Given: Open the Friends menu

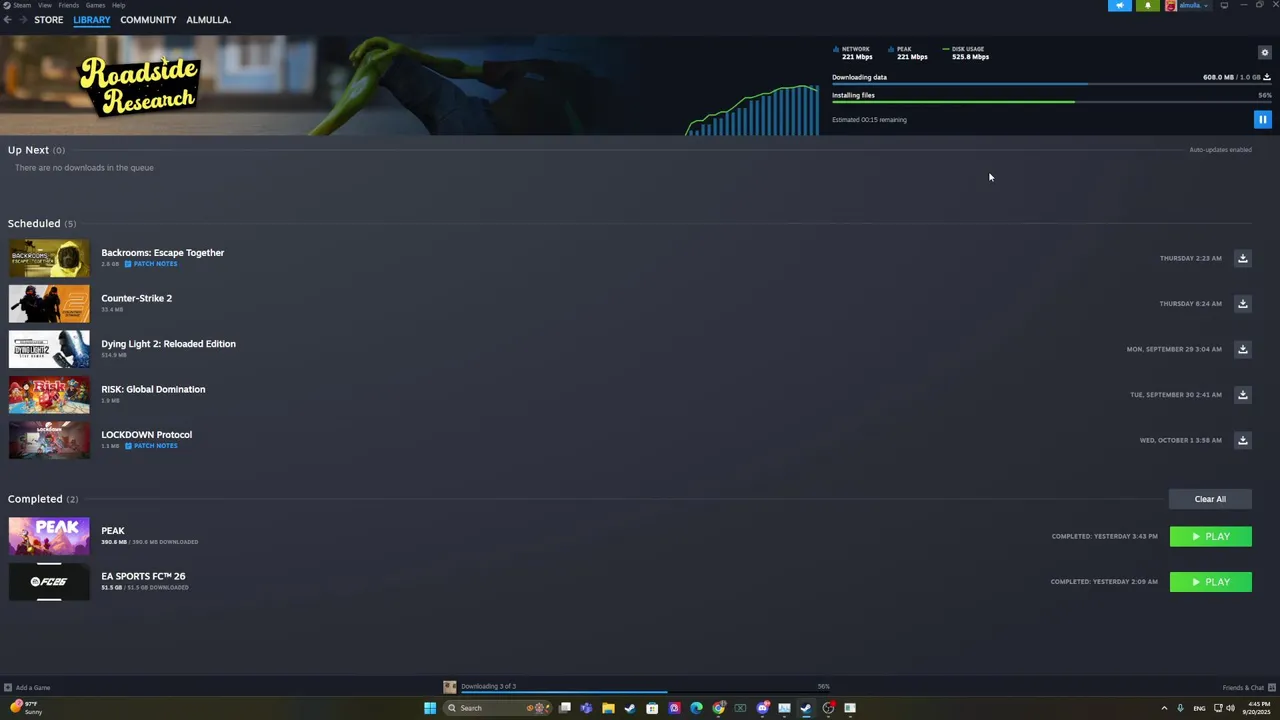Looking at the screenshot, I should tap(69, 5).
